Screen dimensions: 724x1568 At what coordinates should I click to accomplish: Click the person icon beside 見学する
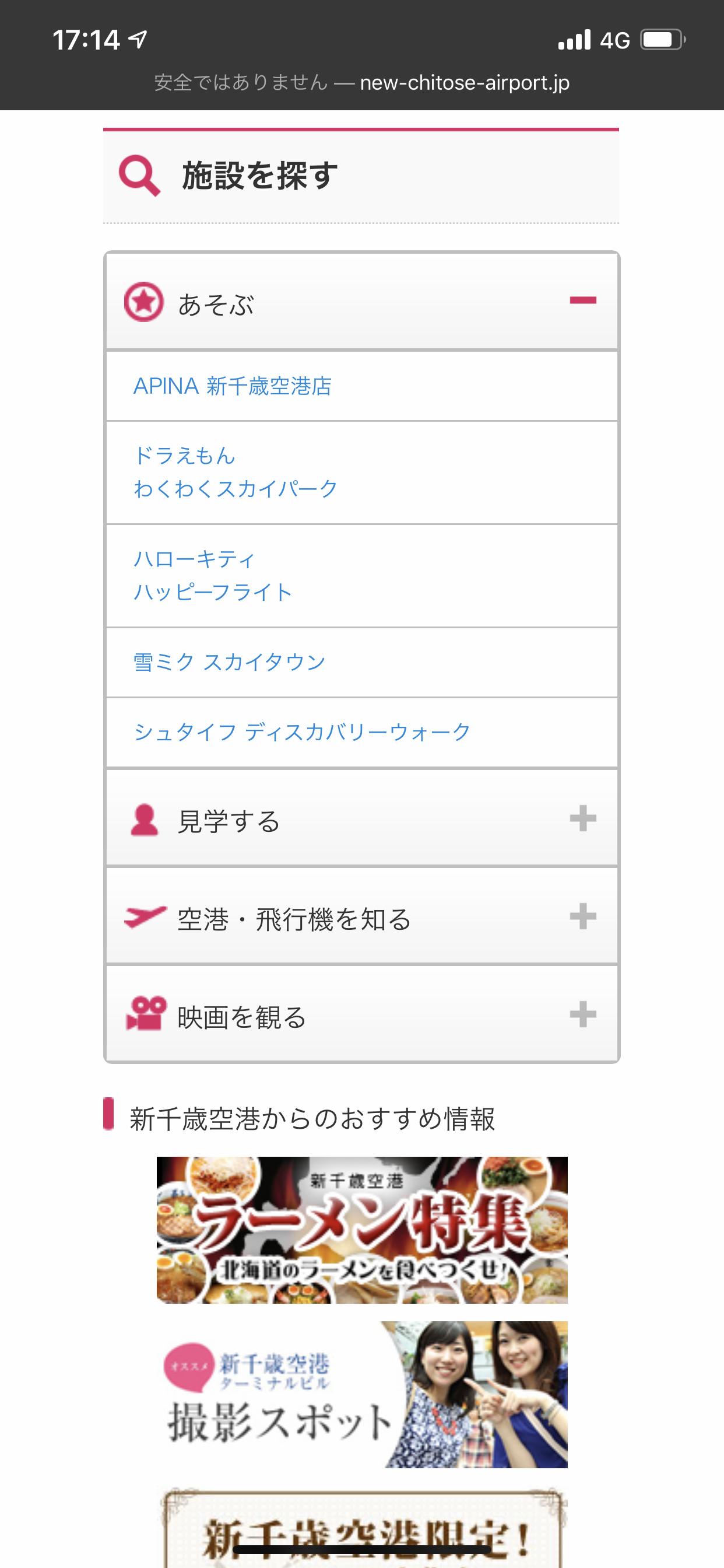pos(144,820)
